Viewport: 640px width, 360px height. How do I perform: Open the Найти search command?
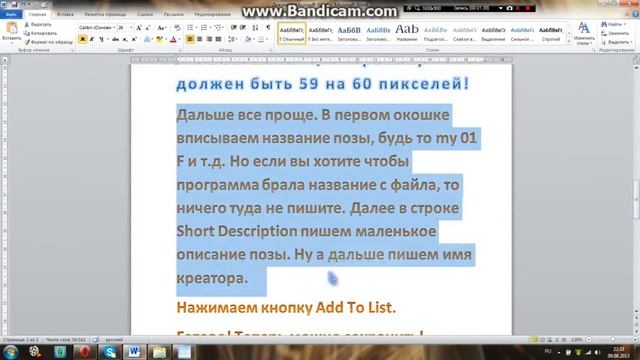coord(613,24)
